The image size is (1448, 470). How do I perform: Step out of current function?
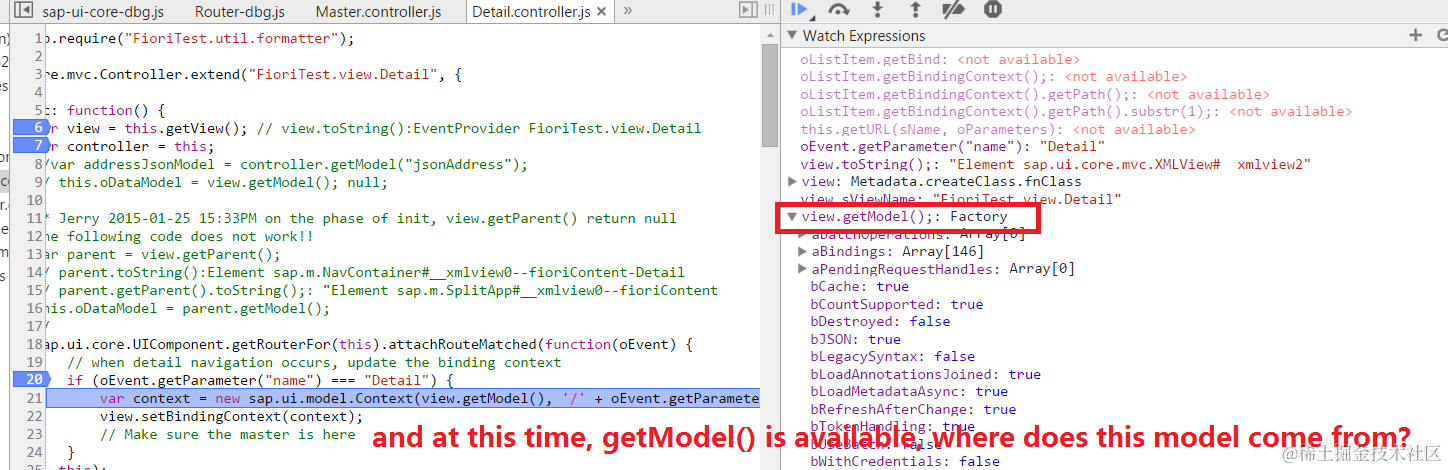[915, 9]
